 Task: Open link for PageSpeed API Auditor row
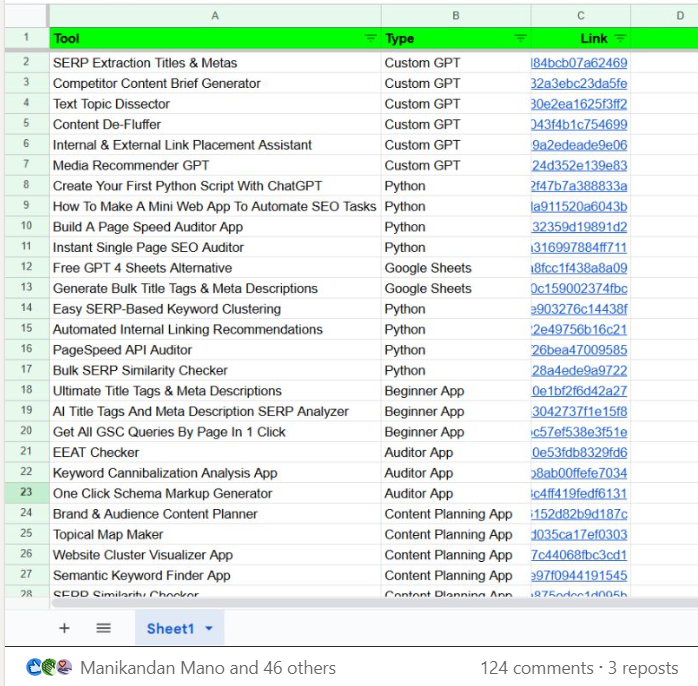(579, 350)
